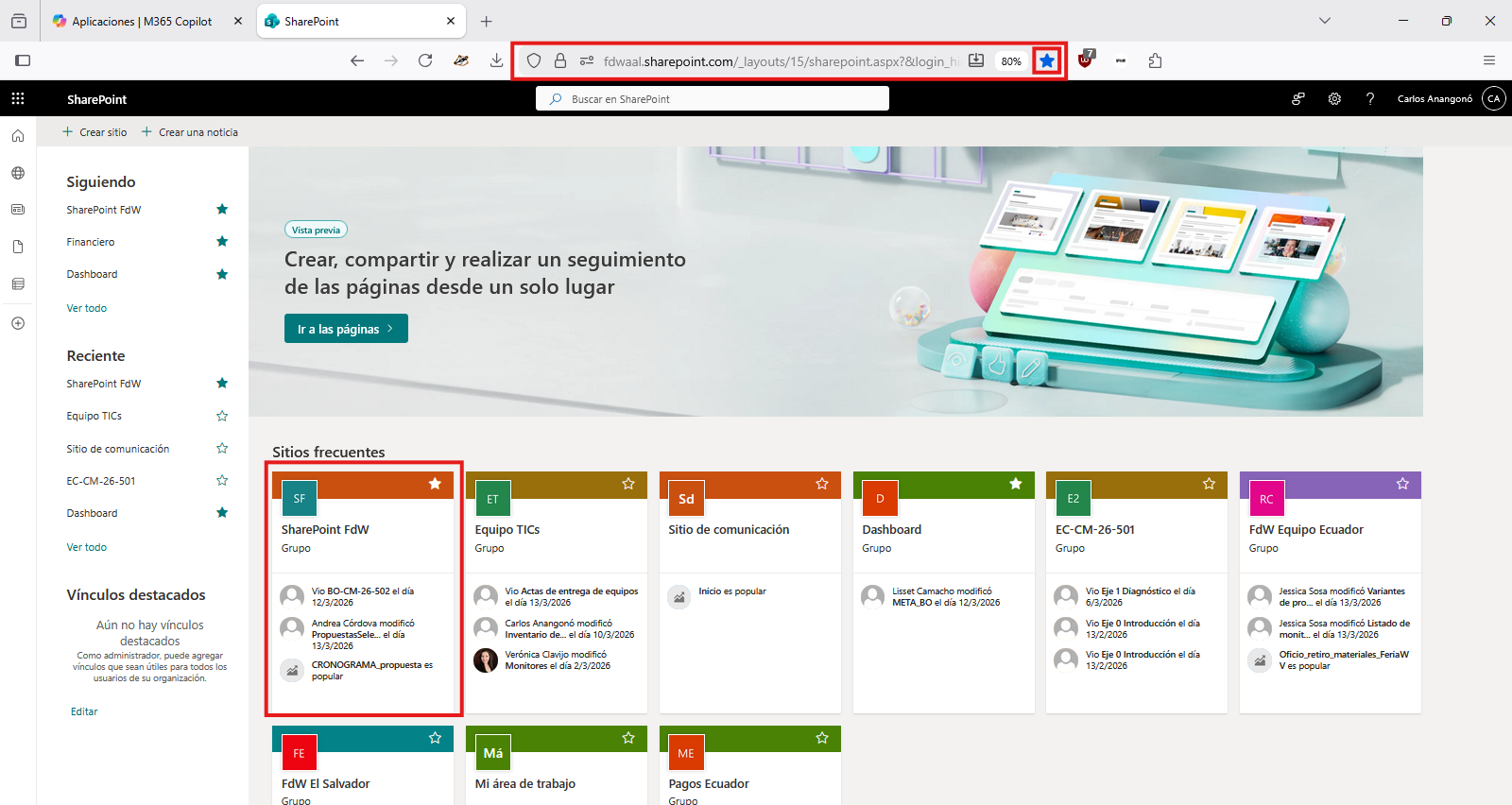1512x805 pixels.
Task: Toggle follow star on FdW Equipo Ecuador card
Action: [x=1402, y=484]
